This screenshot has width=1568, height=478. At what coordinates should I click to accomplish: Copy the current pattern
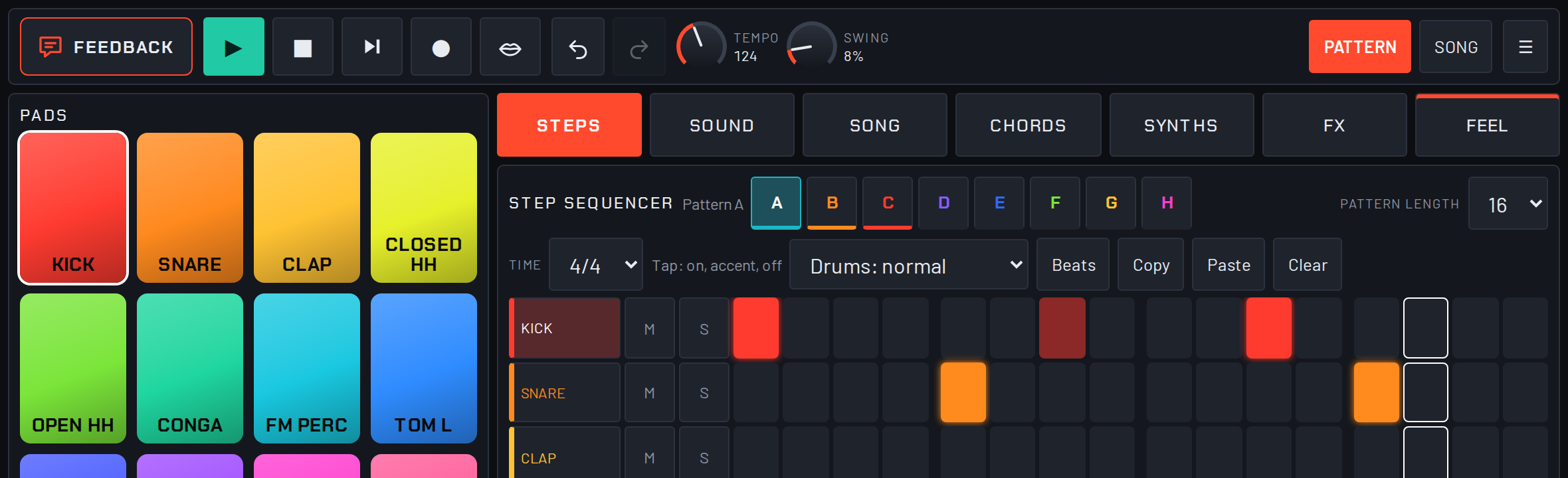[x=1151, y=265]
